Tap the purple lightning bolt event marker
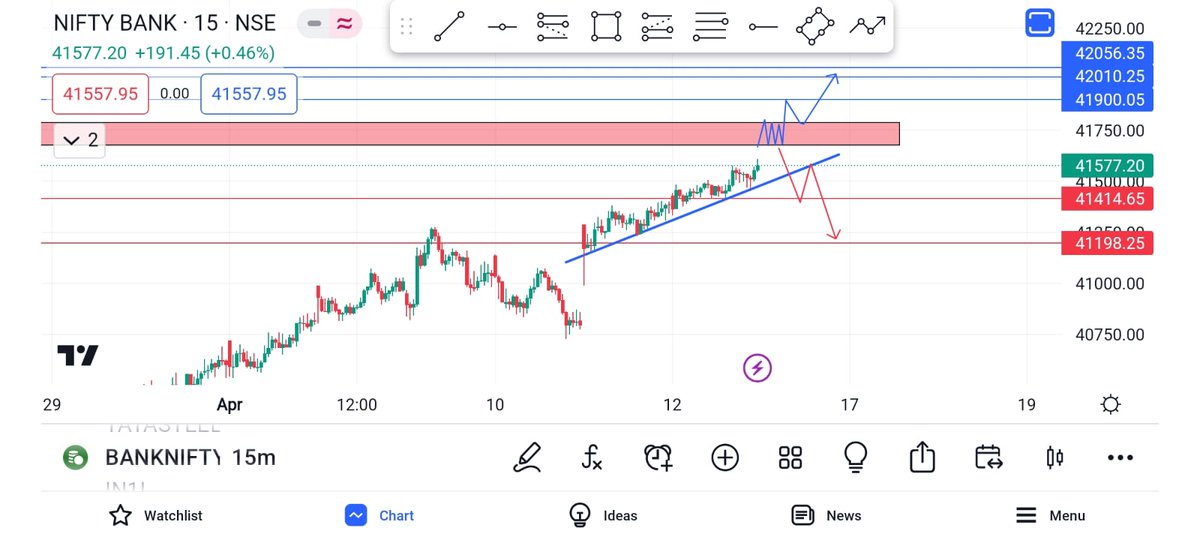 [757, 368]
